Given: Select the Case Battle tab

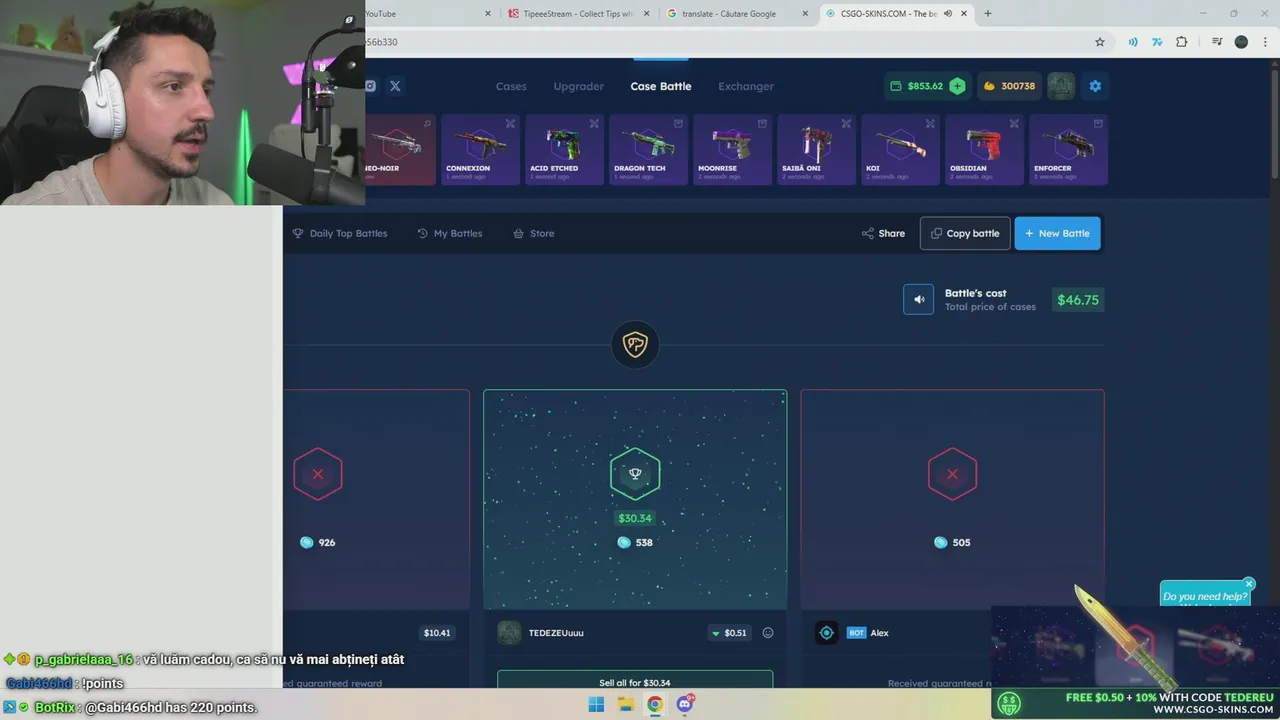Looking at the screenshot, I should pyautogui.click(x=661, y=86).
